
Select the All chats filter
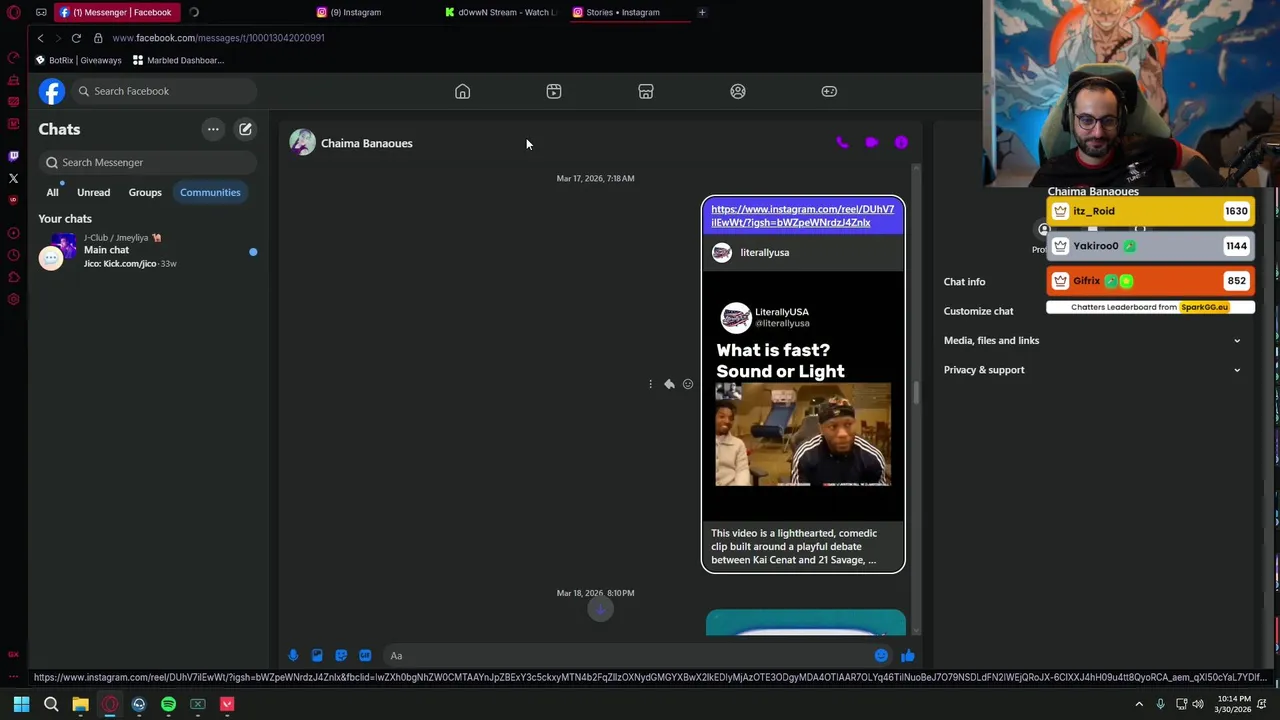52,192
